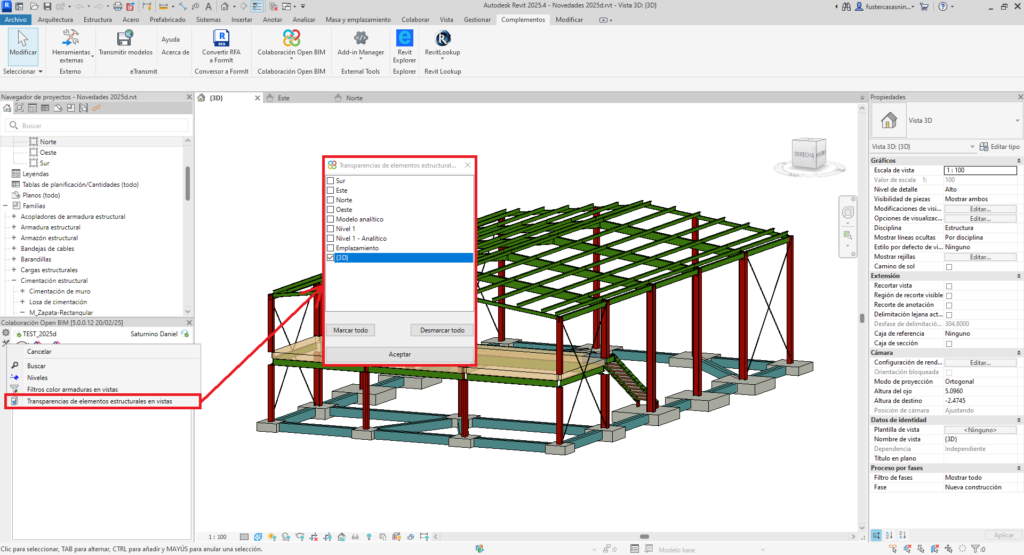Launch Convertir RFA a FormIt

221,38
